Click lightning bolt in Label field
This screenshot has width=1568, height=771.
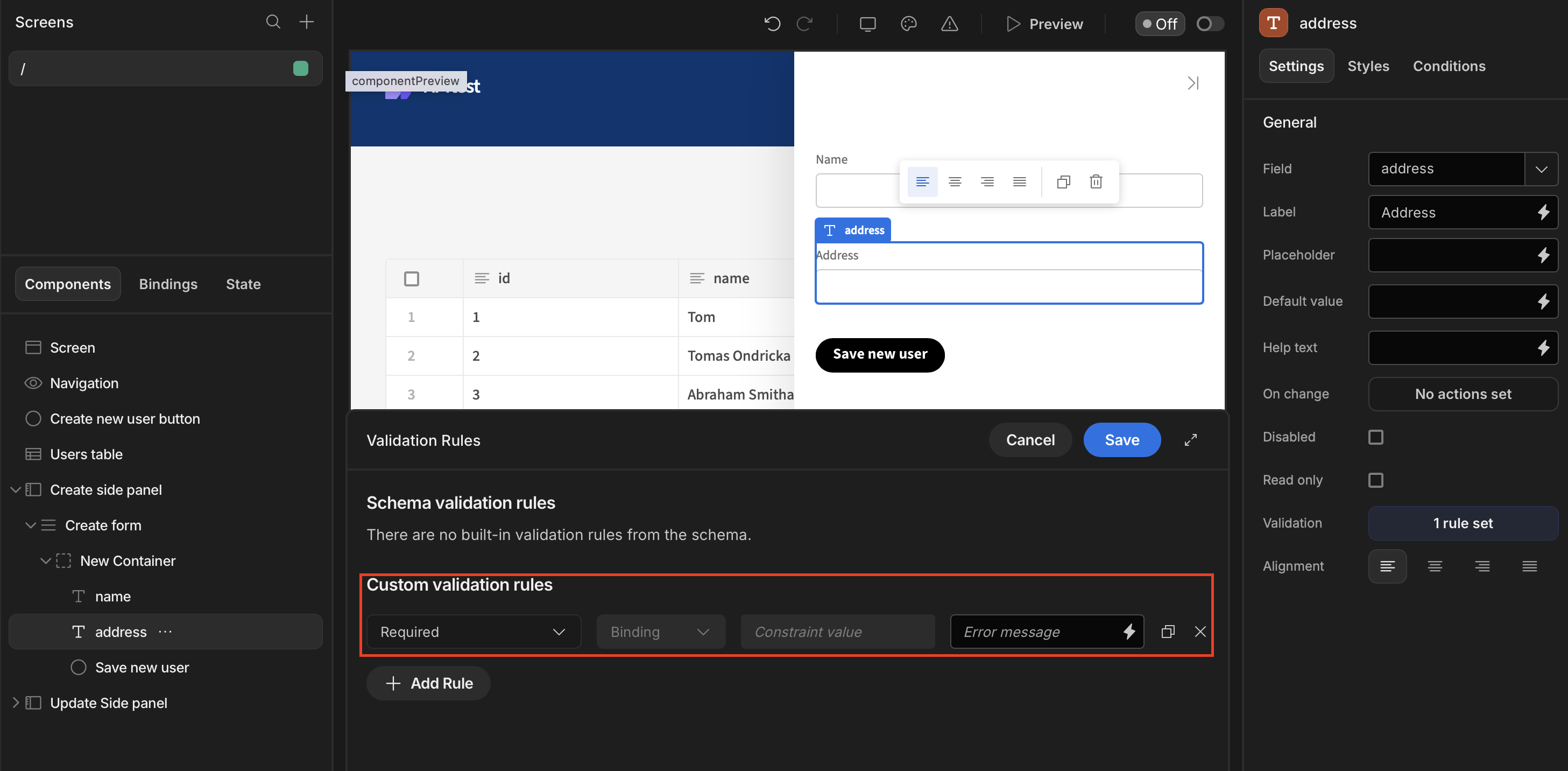click(1543, 212)
